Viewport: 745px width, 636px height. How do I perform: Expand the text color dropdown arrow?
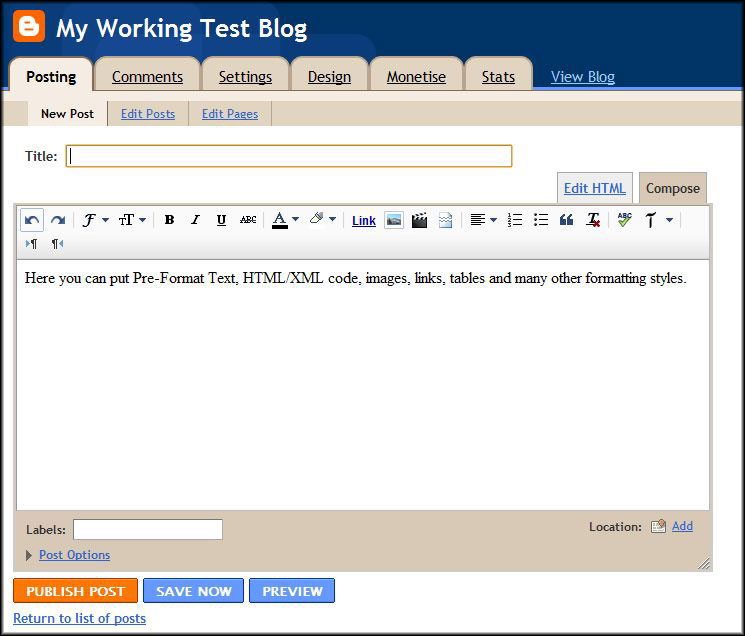pos(296,219)
